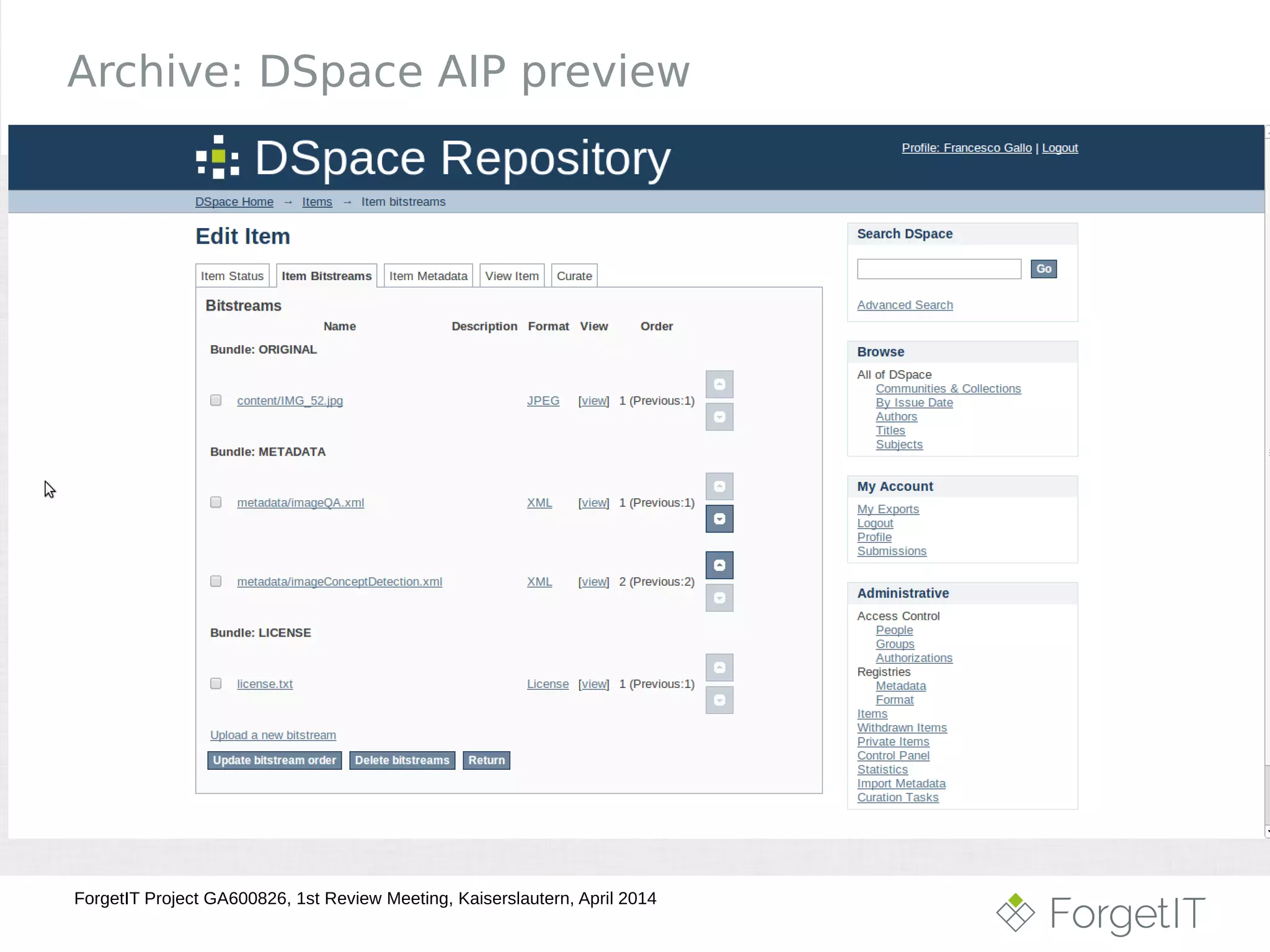Open Advanced Search link
The height and width of the screenshot is (952, 1270).
pyautogui.click(x=905, y=305)
